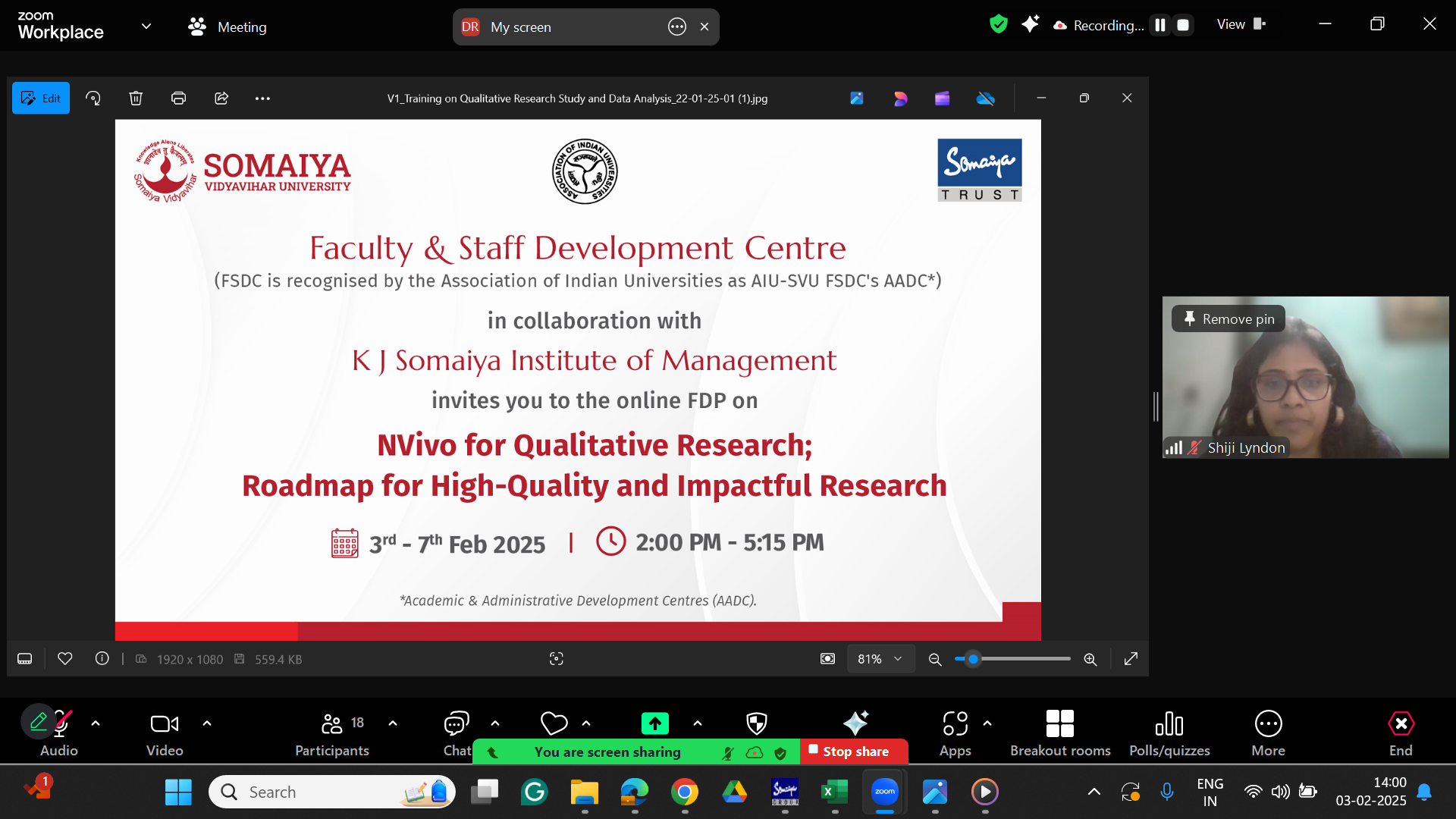Mark the image as favorite

[x=65, y=658]
